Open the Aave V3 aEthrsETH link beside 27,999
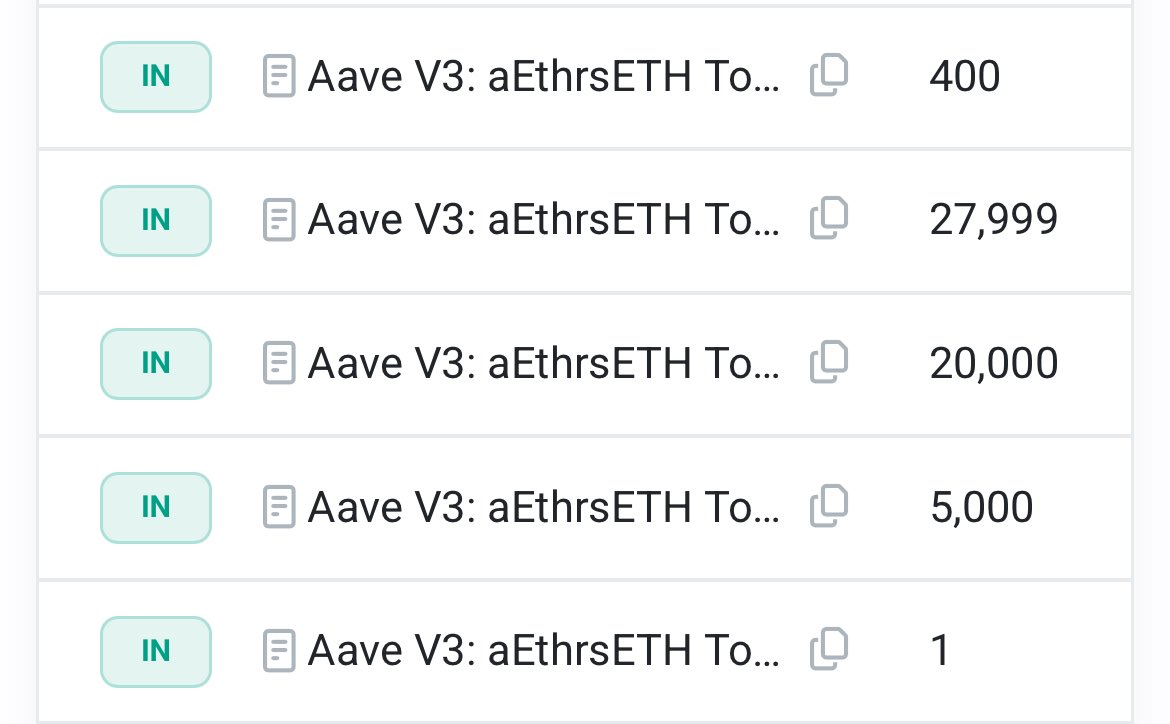1170x724 pixels. (x=543, y=220)
